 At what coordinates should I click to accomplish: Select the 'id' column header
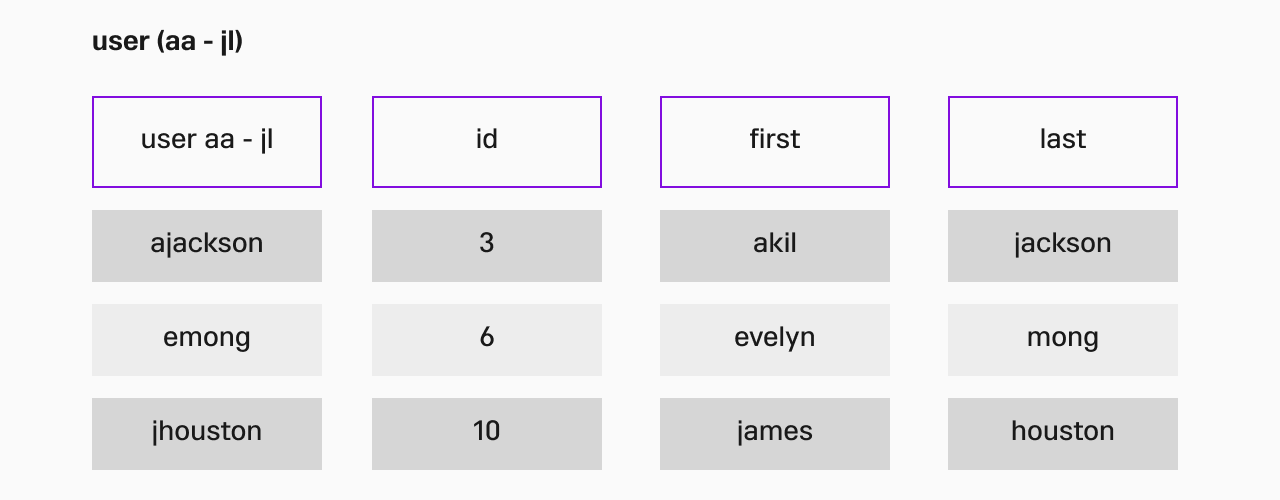click(487, 142)
